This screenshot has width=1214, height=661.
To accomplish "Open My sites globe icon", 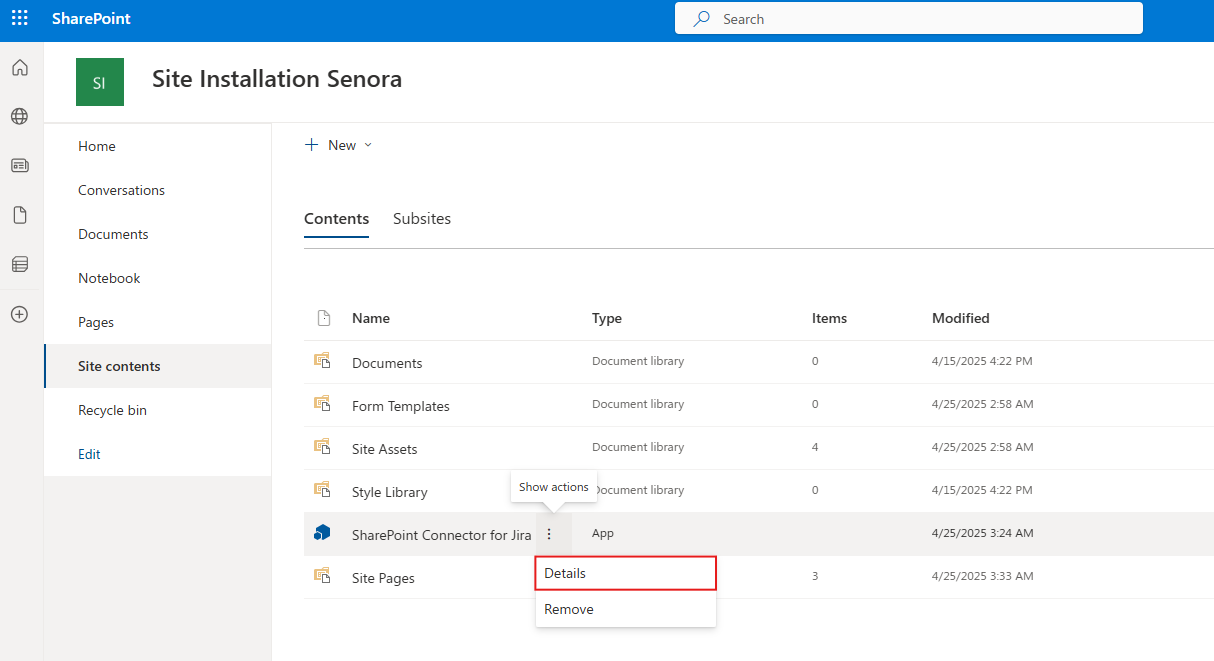I will pyautogui.click(x=20, y=117).
